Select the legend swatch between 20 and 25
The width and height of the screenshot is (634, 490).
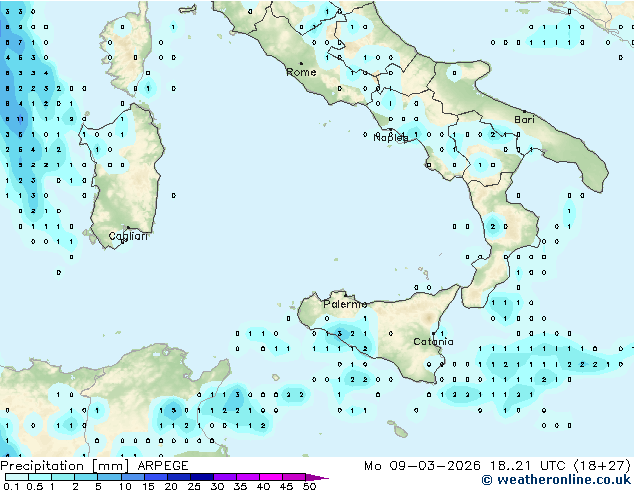coord(178,477)
